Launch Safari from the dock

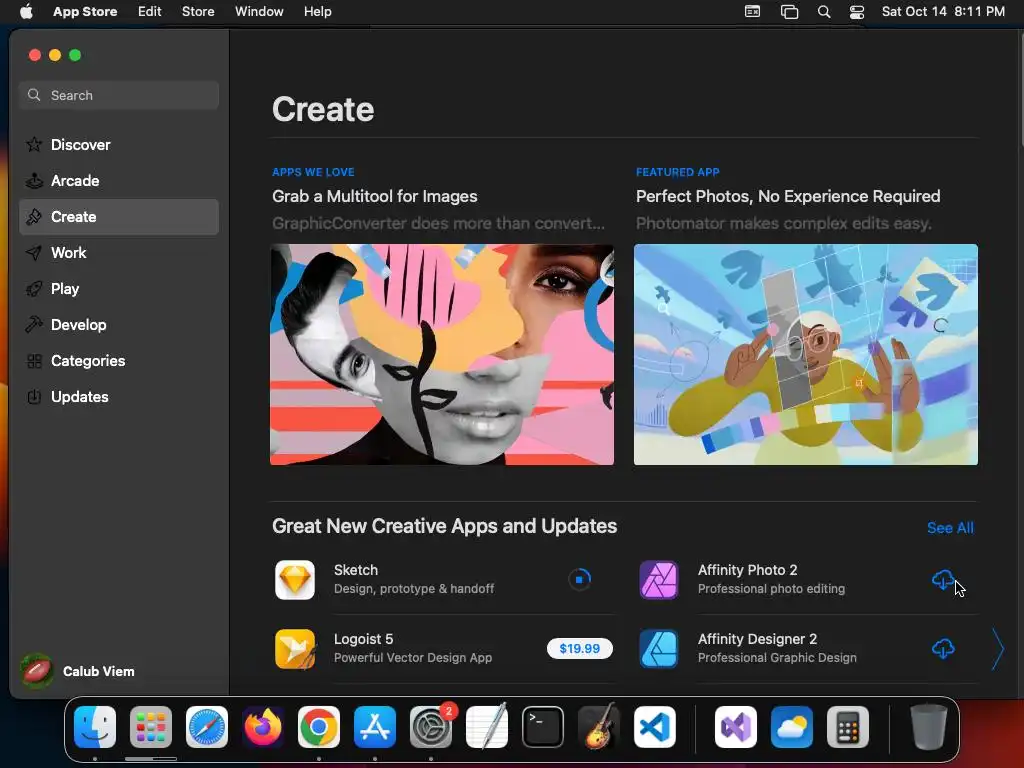(x=207, y=727)
